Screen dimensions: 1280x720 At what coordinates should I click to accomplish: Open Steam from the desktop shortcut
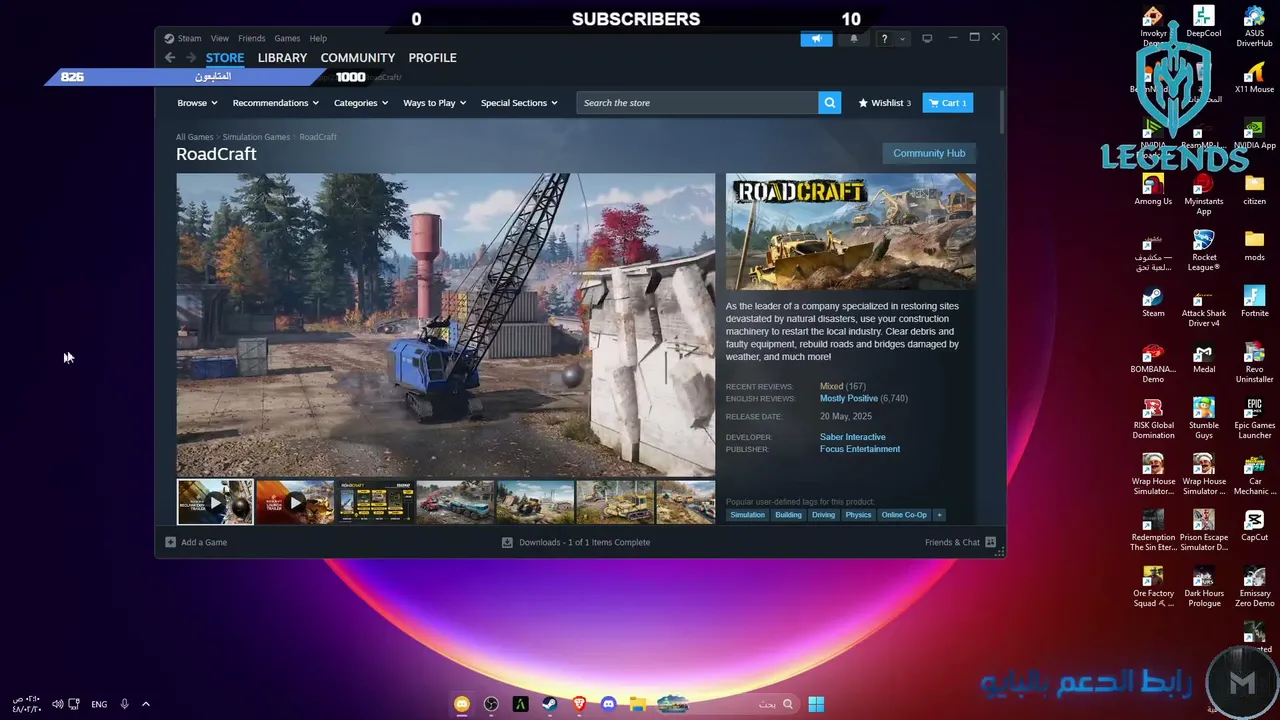pos(1153,302)
